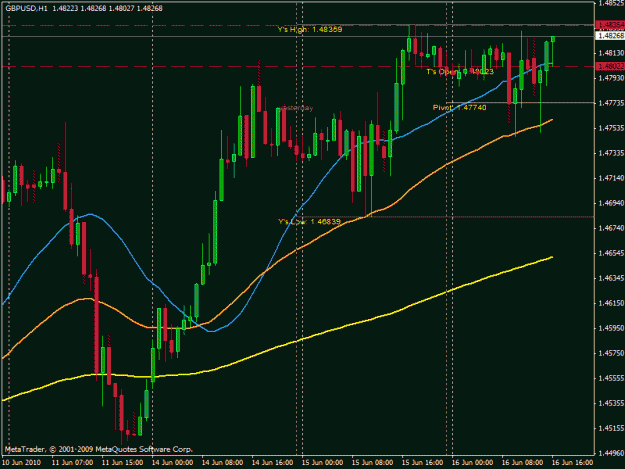Click the 15 Jun 00:00 time label
625x469 pixels.
(x=322, y=462)
